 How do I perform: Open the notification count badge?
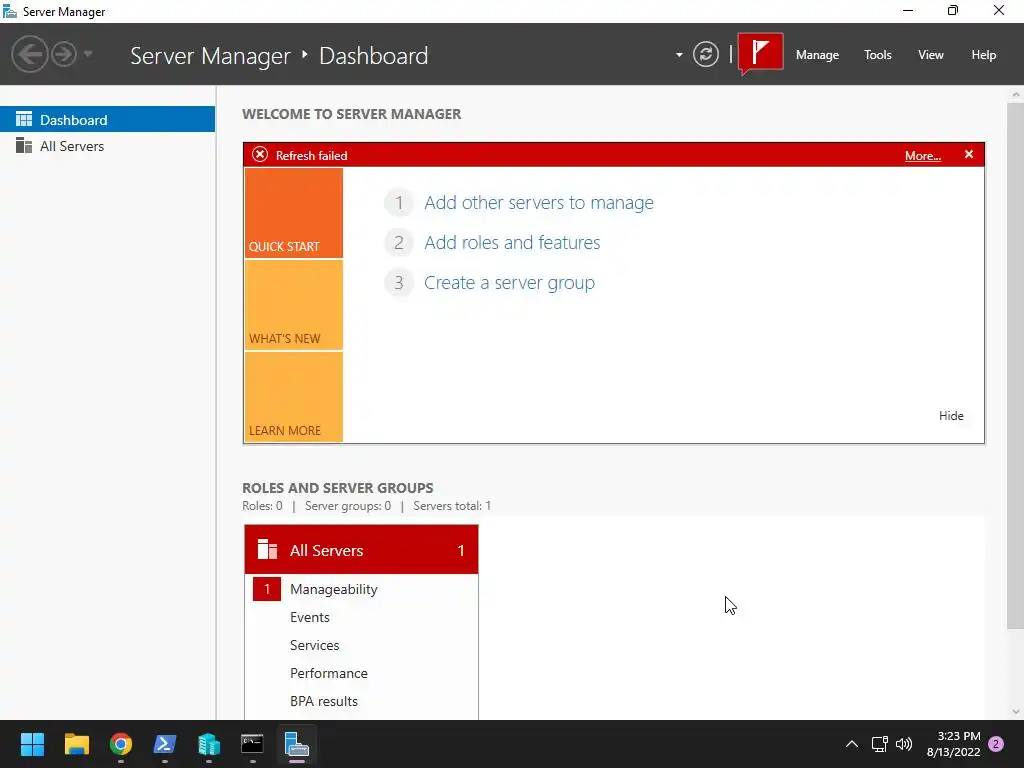coord(996,744)
